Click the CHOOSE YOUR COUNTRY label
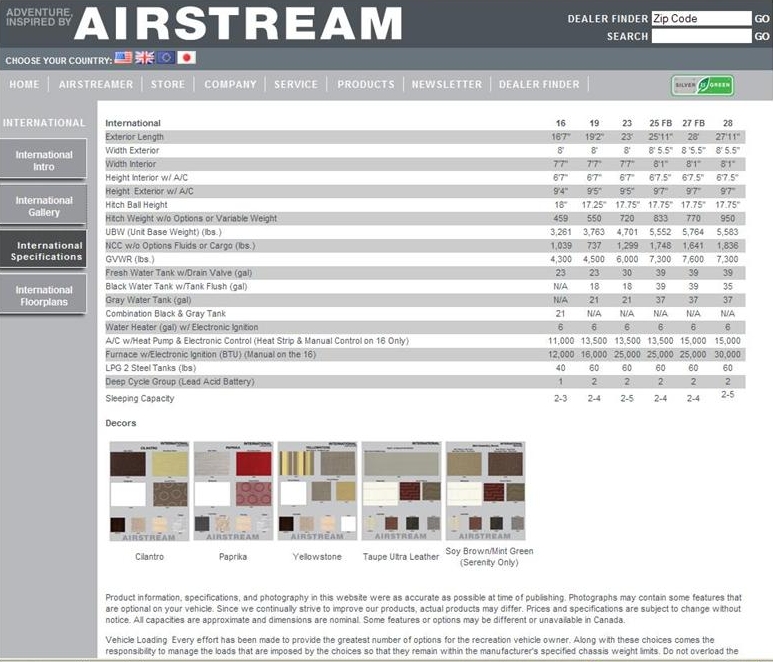Viewport: 773px width, 662px height. coord(59,61)
